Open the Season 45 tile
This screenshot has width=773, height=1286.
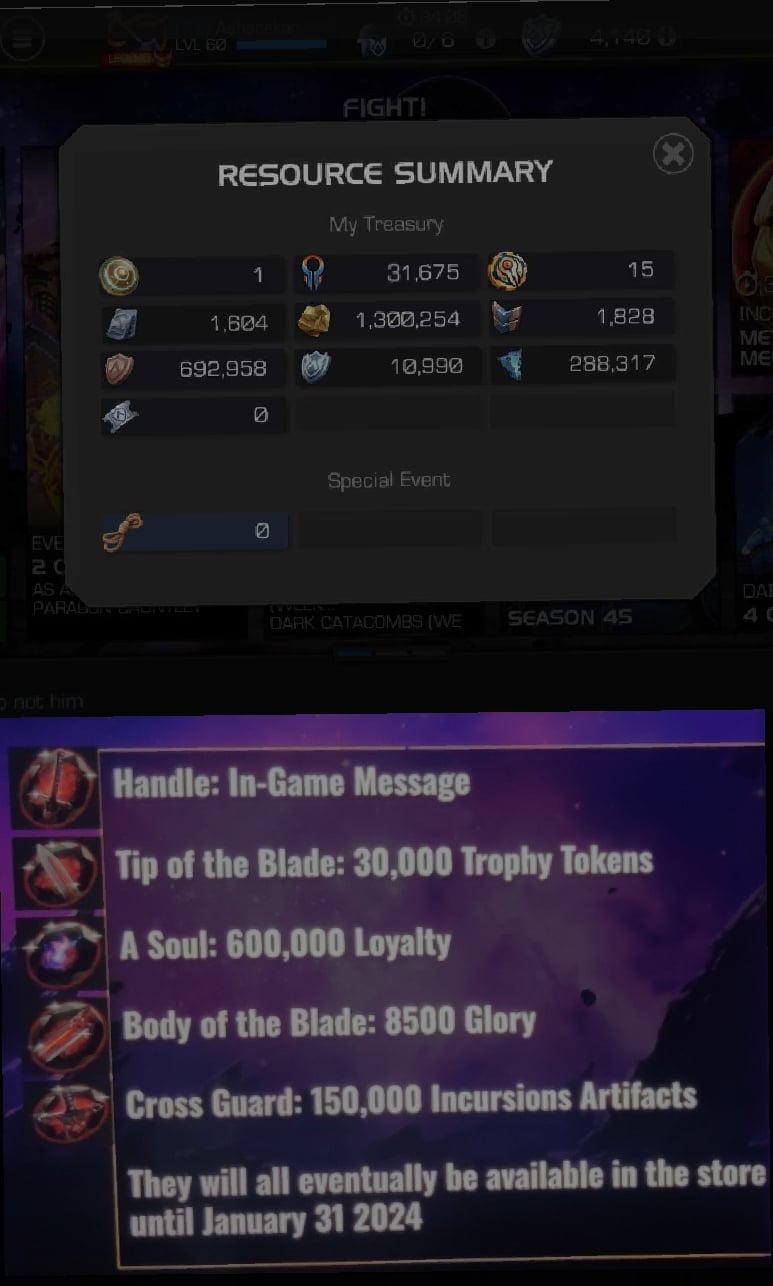tap(570, 617)
